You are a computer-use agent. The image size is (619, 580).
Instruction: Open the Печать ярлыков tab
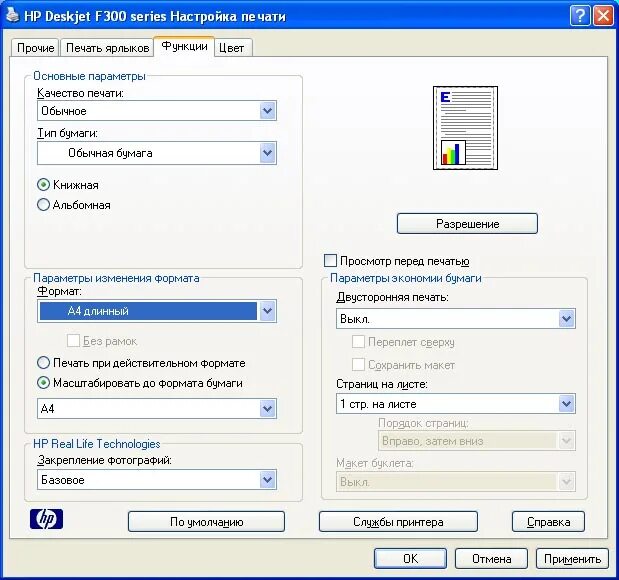(107, 48)
